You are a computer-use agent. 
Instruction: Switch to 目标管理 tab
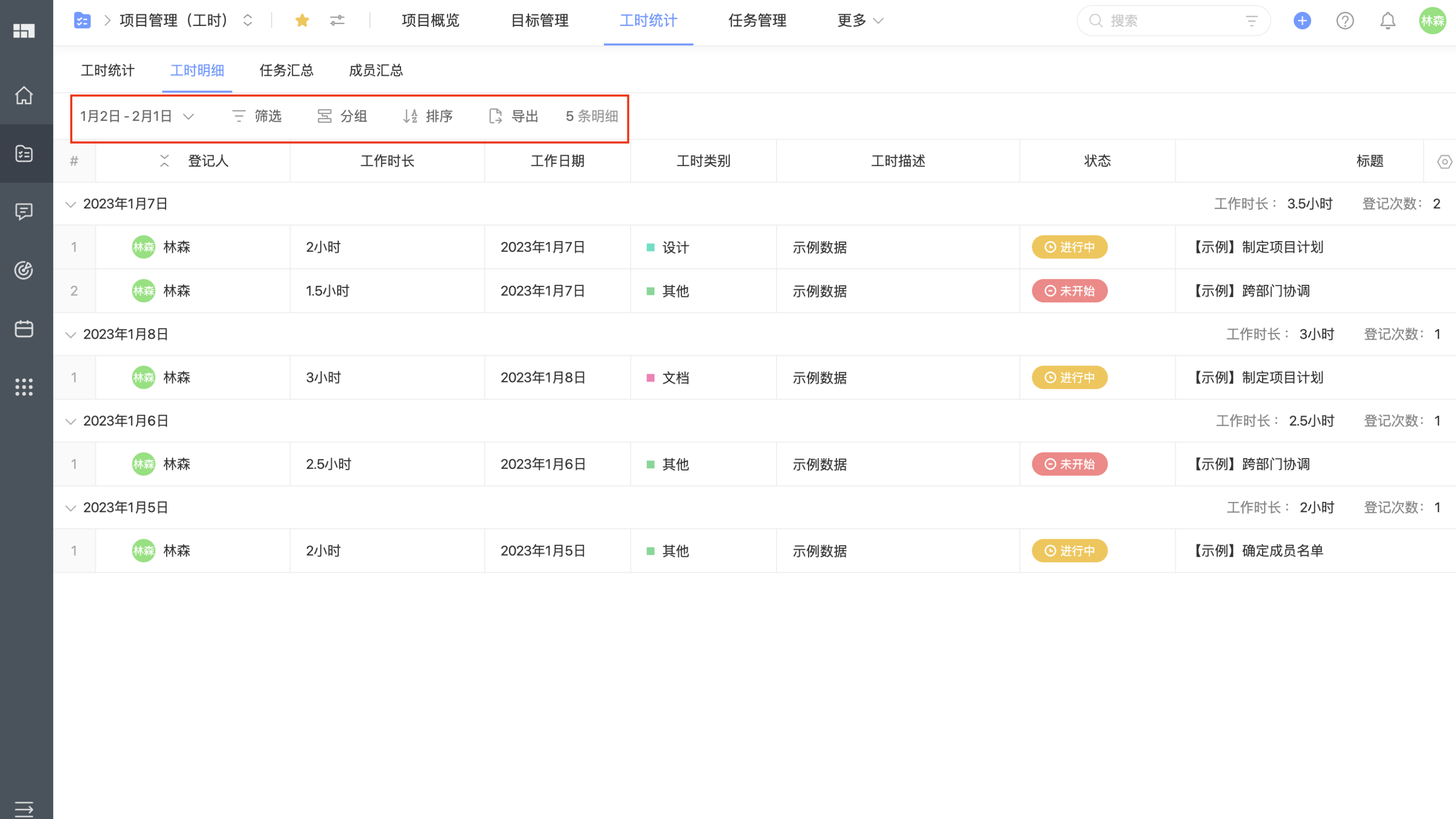coord(540,21)
